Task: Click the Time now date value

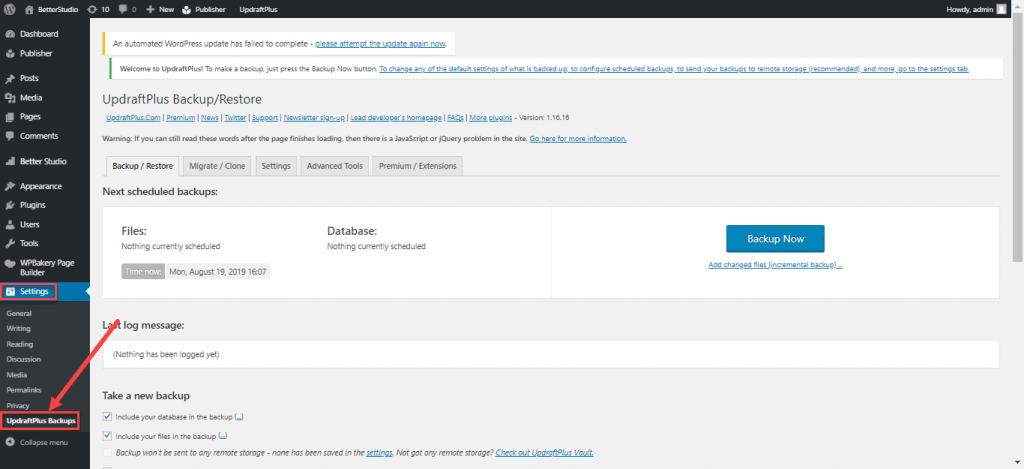Action: (218, 271)
